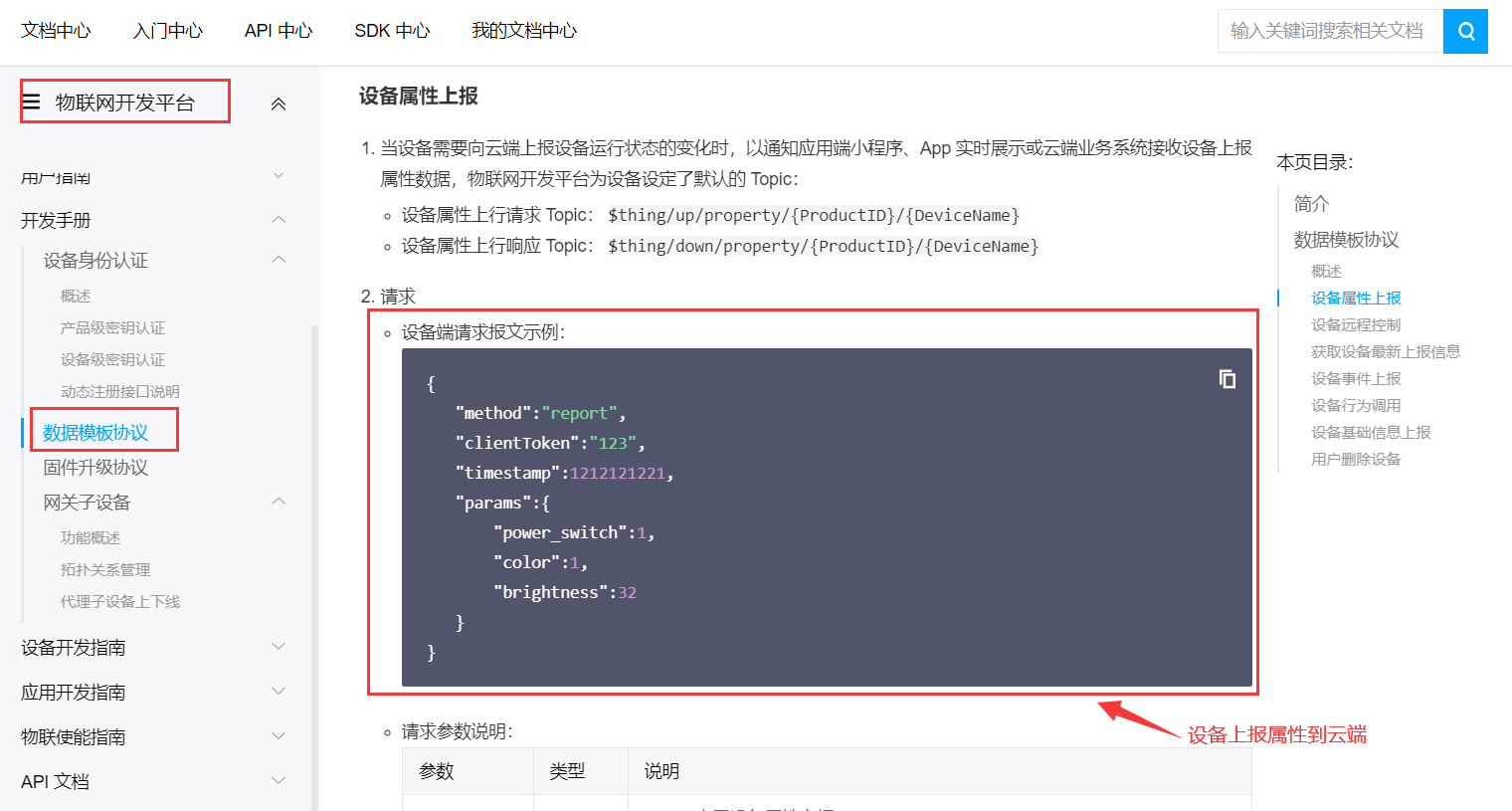Jump to 概述 in page contents

1326,271
